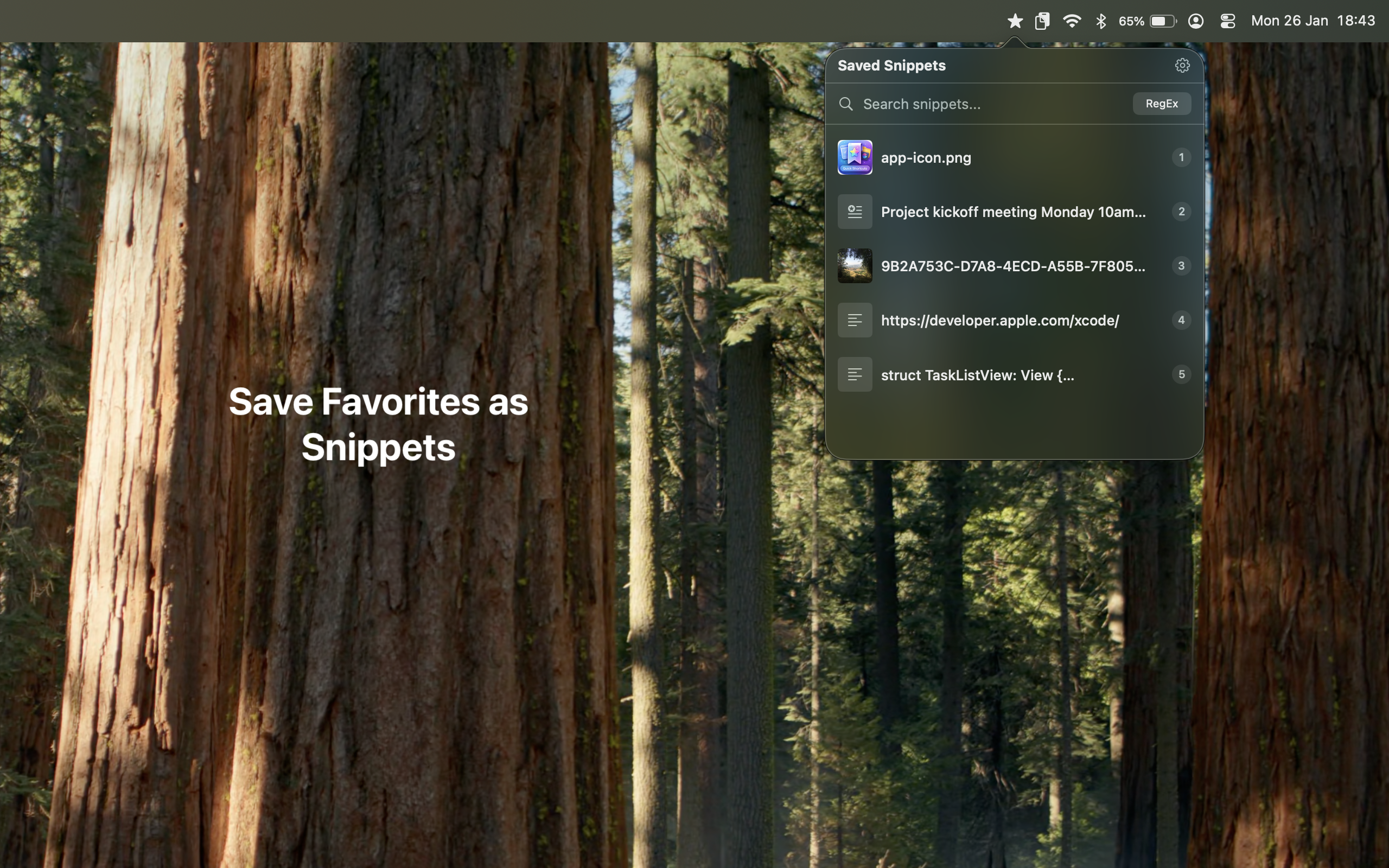
Task: Click snippet badge number 1
Action: point(1181,157)
